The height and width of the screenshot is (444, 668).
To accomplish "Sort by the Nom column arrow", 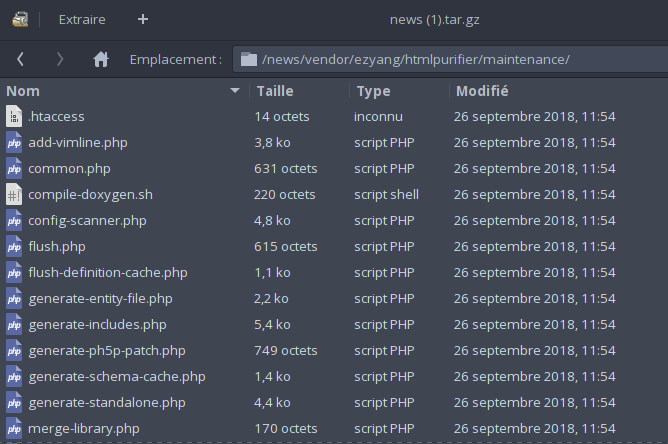I will click(234, 91).
